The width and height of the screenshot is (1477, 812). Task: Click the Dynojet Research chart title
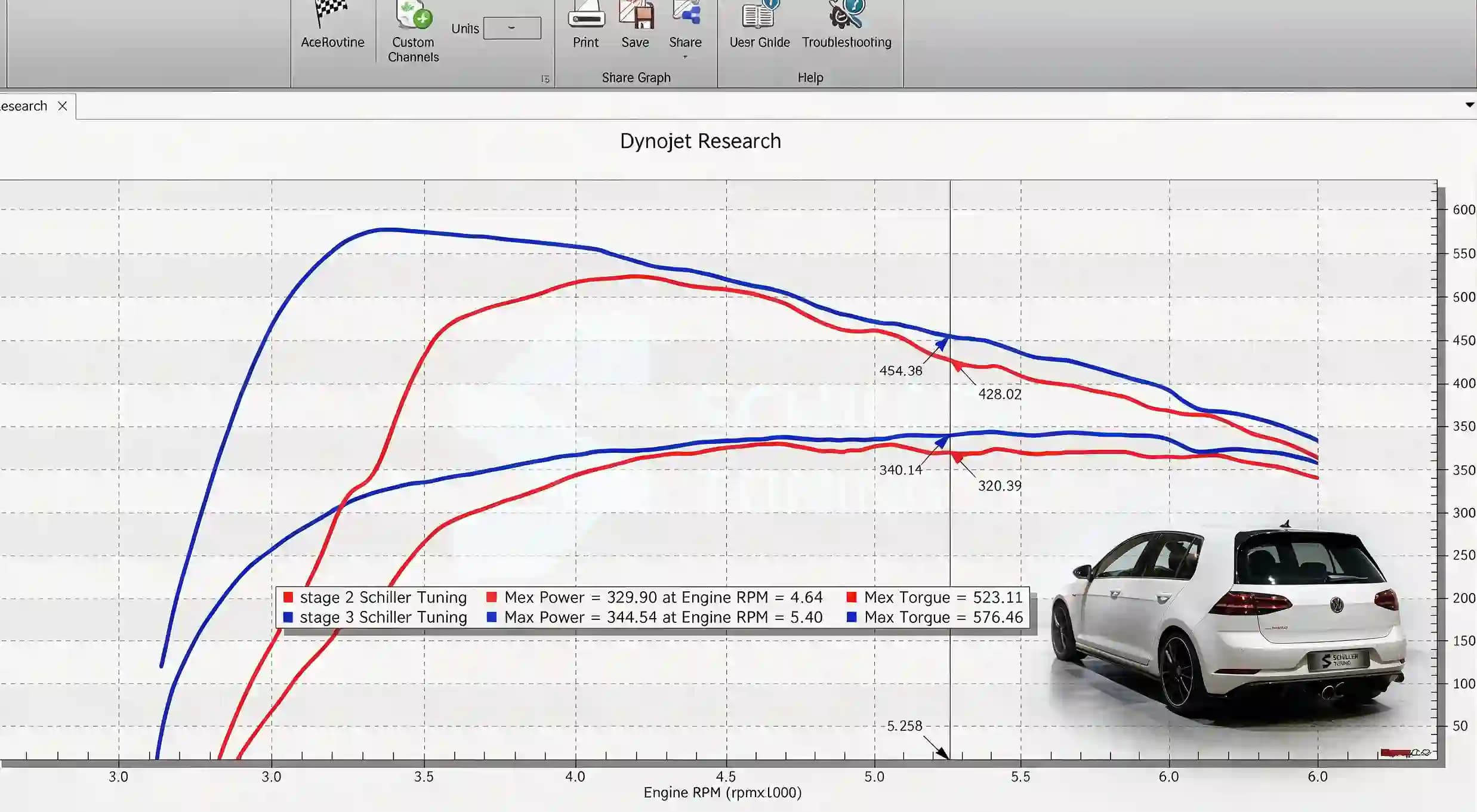click(700, 141)
